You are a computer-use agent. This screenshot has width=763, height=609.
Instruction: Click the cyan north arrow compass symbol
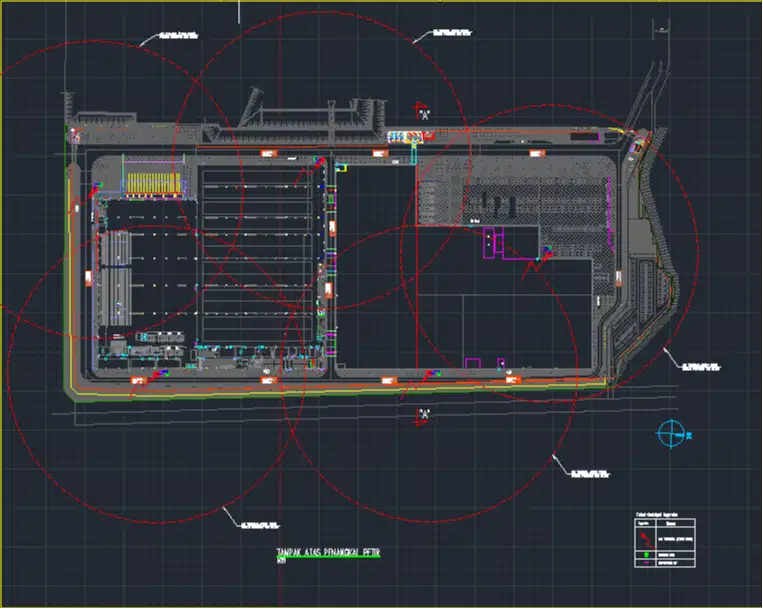coord(671,435)
